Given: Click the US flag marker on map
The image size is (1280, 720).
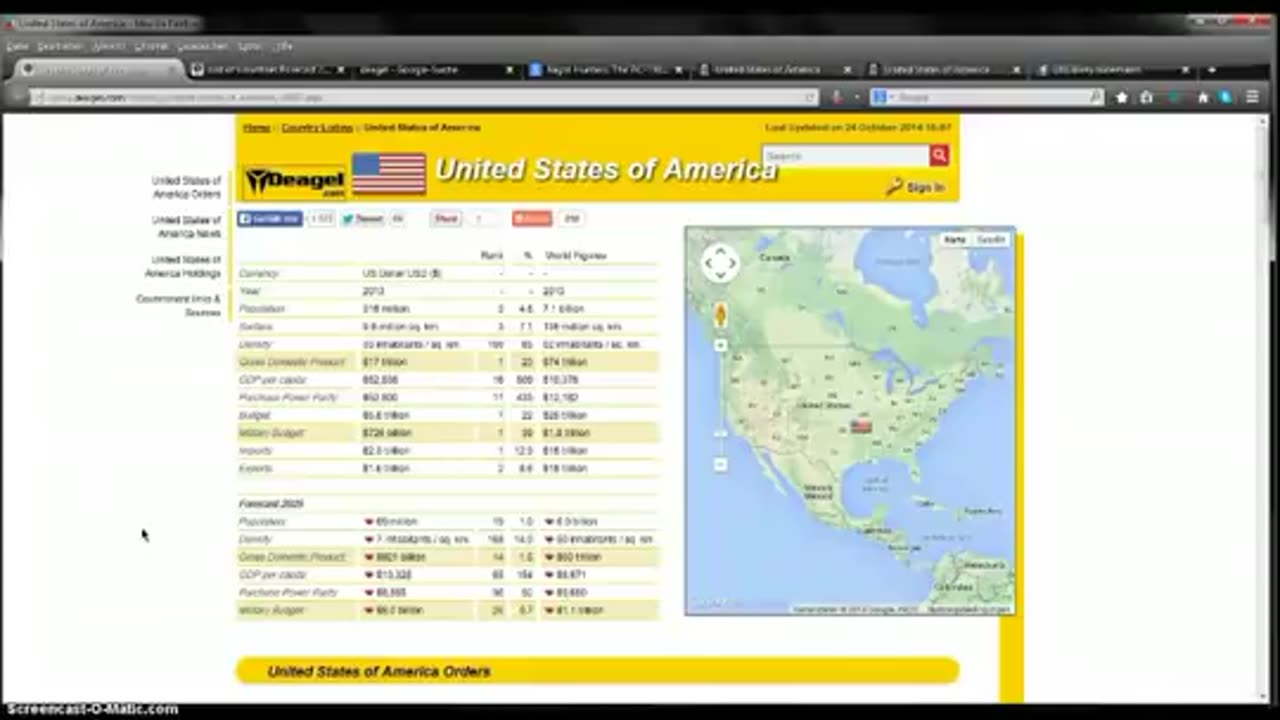Looking at the screenshot, I should tap(861, 426).
